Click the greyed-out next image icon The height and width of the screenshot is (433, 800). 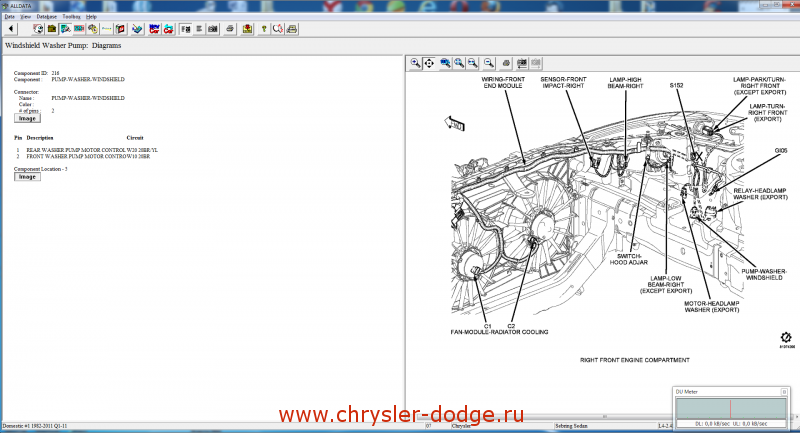(x=535, y=63)
